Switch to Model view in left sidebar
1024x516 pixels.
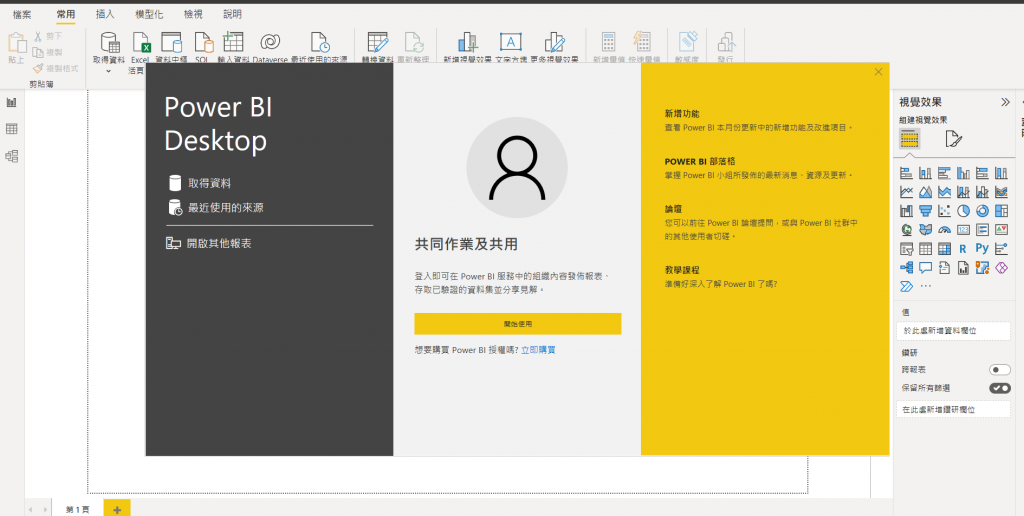11,156
